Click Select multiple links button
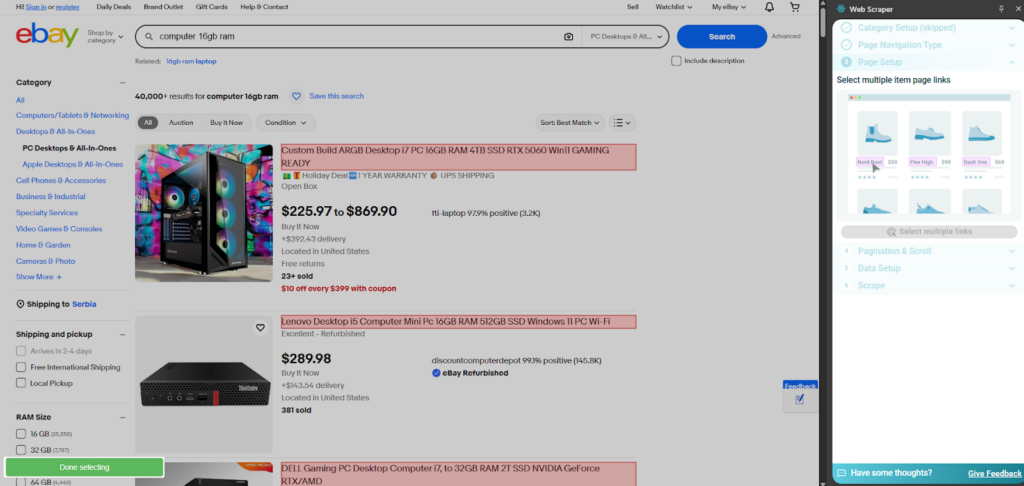 929,232
